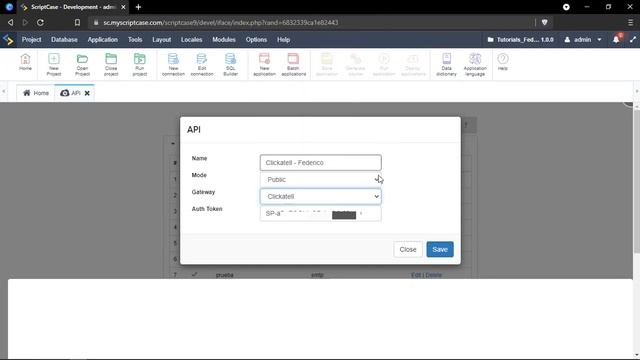Open Batch applications tool

(x=293, y=64)
